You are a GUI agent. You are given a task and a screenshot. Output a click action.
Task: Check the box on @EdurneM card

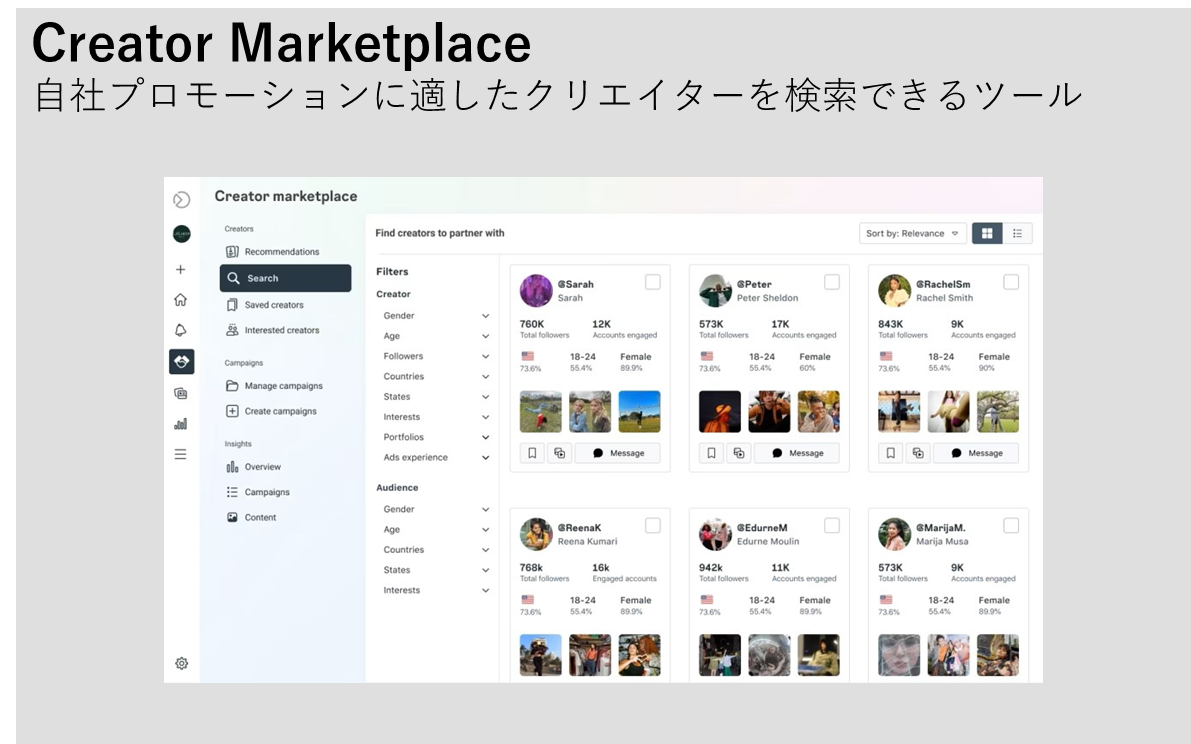(832, 526)
